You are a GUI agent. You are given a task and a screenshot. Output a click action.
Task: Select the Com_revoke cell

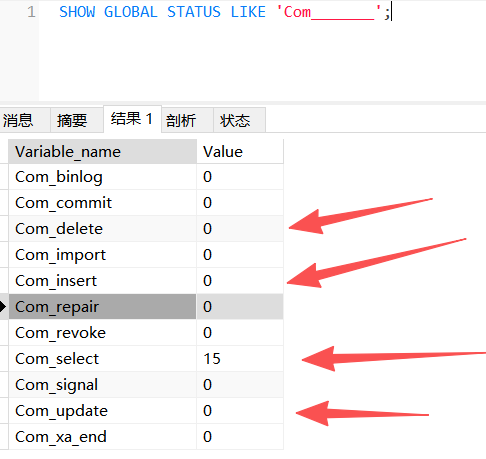[102, 333]
